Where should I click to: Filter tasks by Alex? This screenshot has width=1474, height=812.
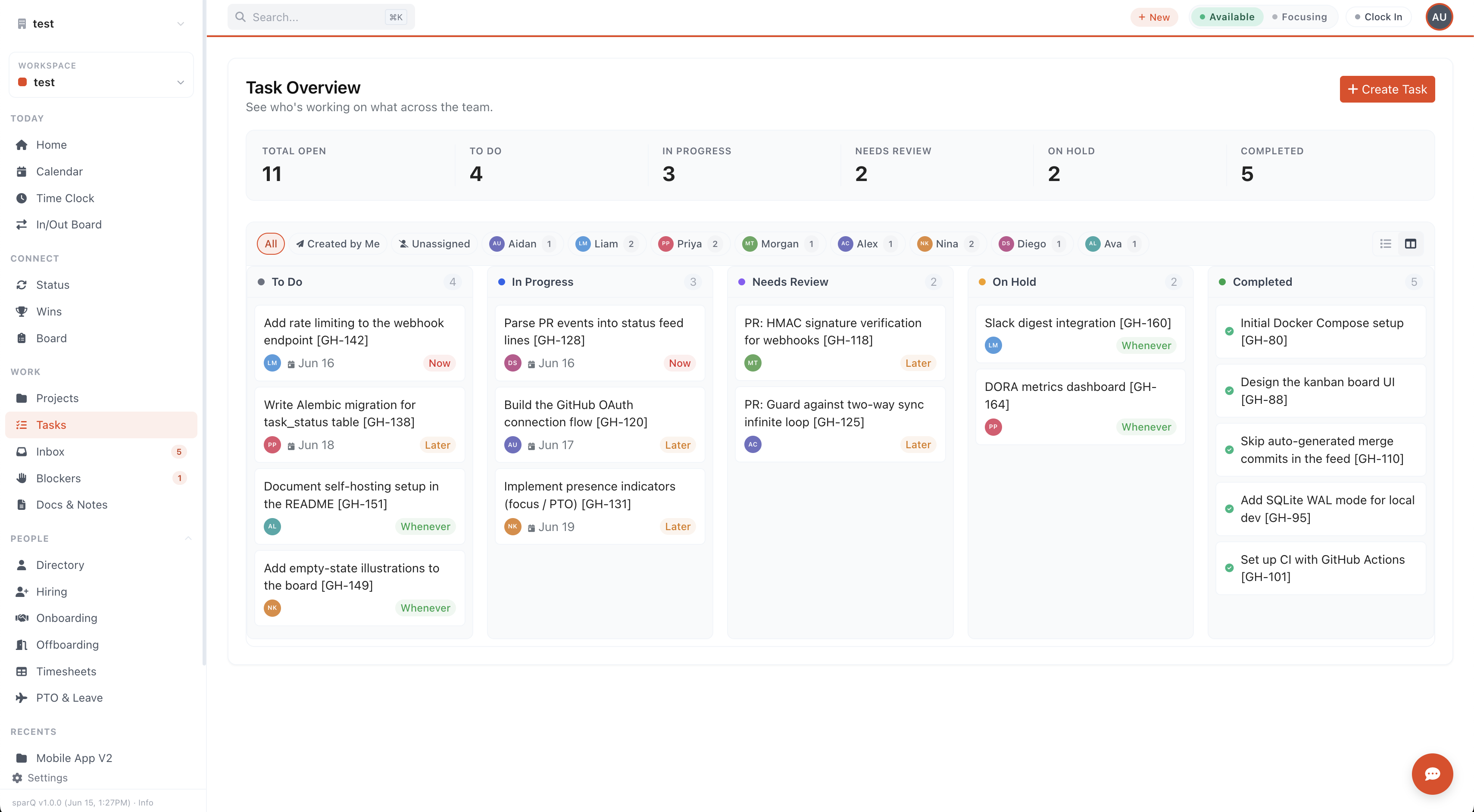click(x=868, y=244)
